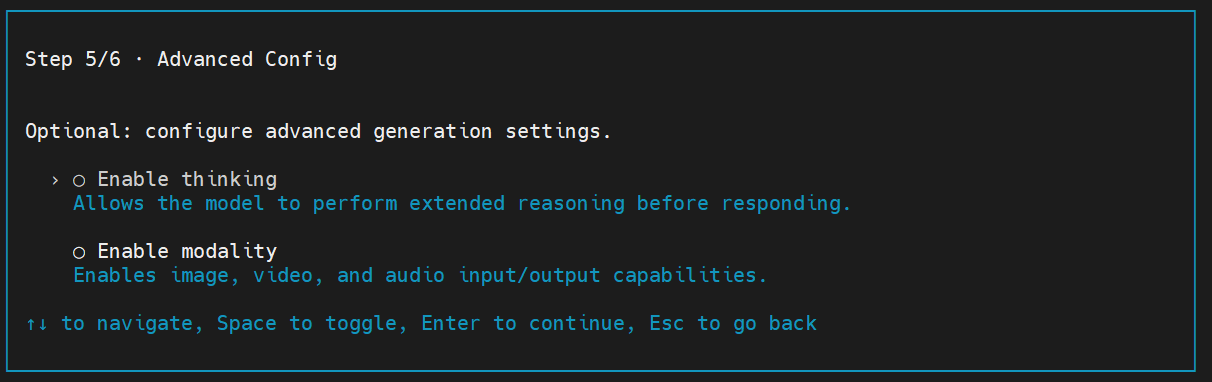Viewport: 1212px width, 382px height.
Task: Toggle the circle beside Enable thinking
Action: pos(79,181)
